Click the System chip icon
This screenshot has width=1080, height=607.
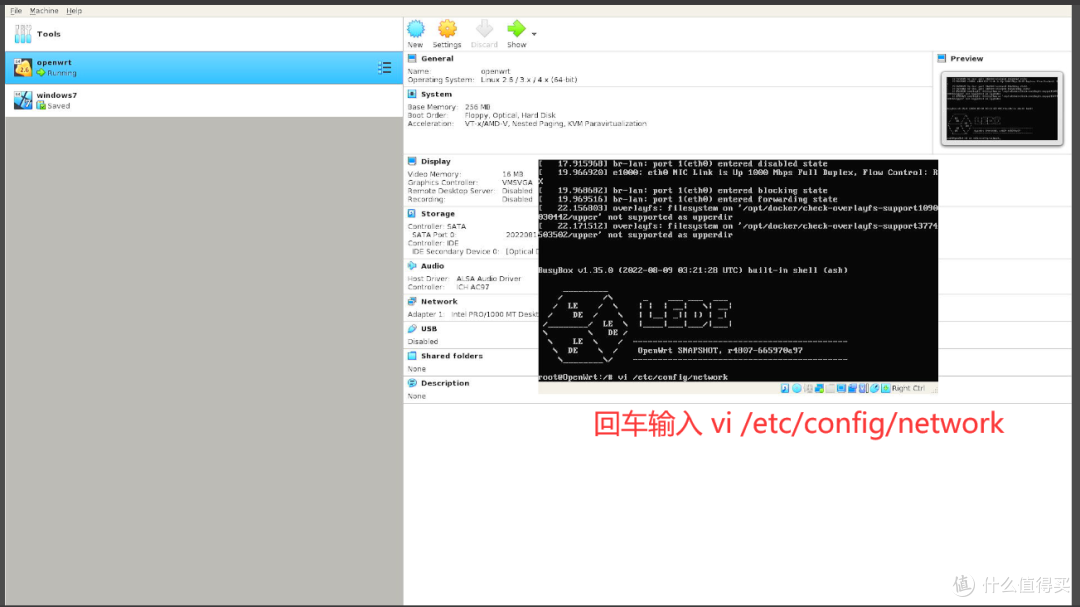point(412,94)
